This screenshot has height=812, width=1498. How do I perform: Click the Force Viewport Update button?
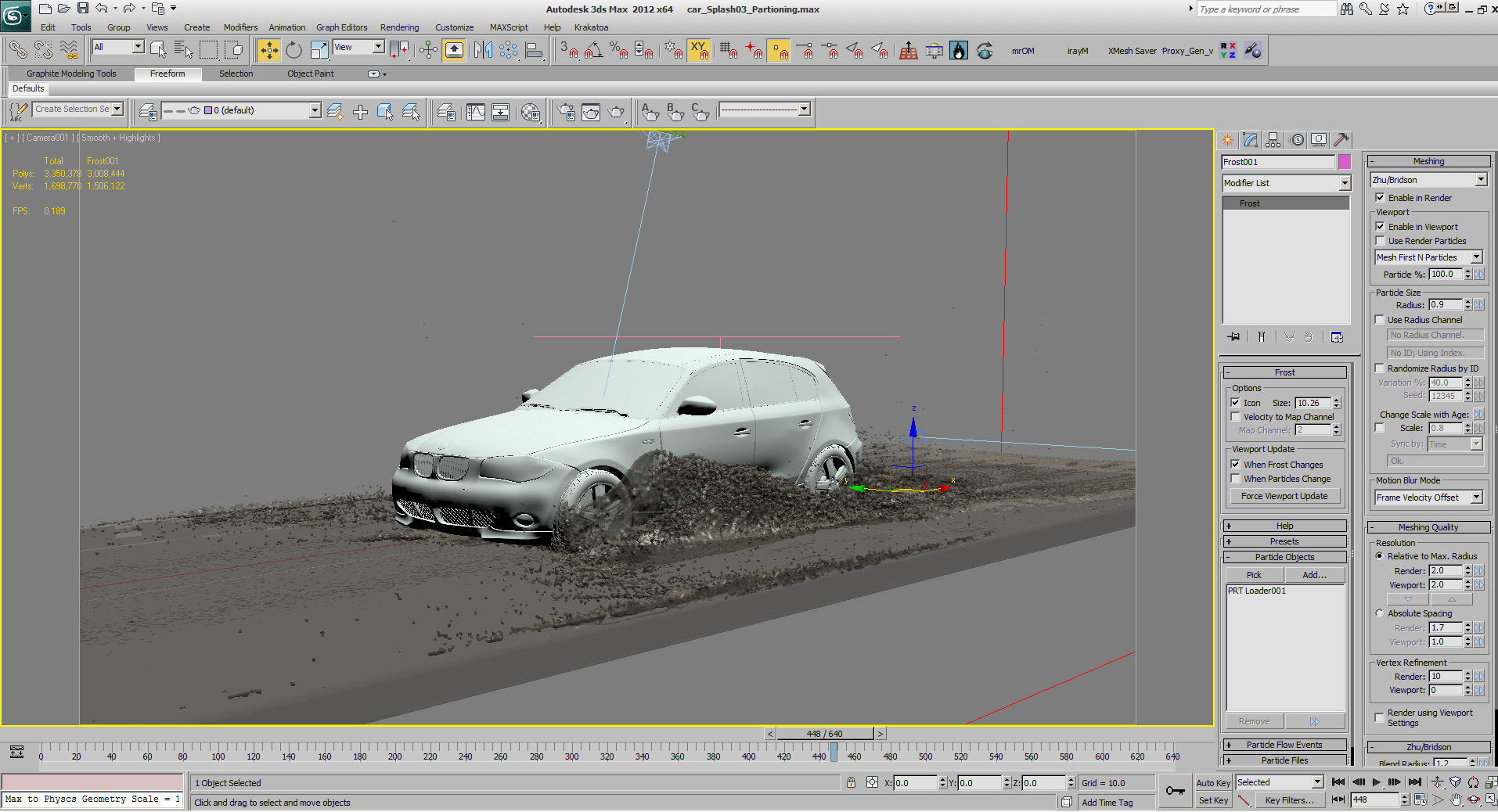(x=1284, y=496)
